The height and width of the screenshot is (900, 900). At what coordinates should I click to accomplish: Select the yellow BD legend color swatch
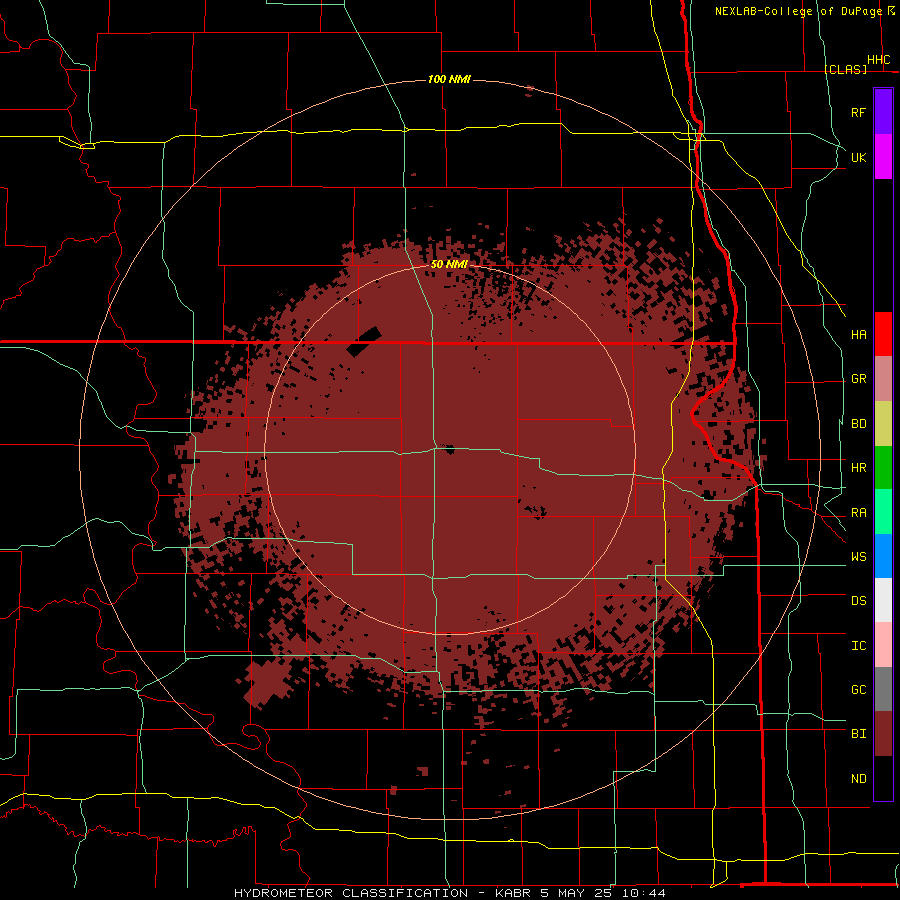pos(883,424)
